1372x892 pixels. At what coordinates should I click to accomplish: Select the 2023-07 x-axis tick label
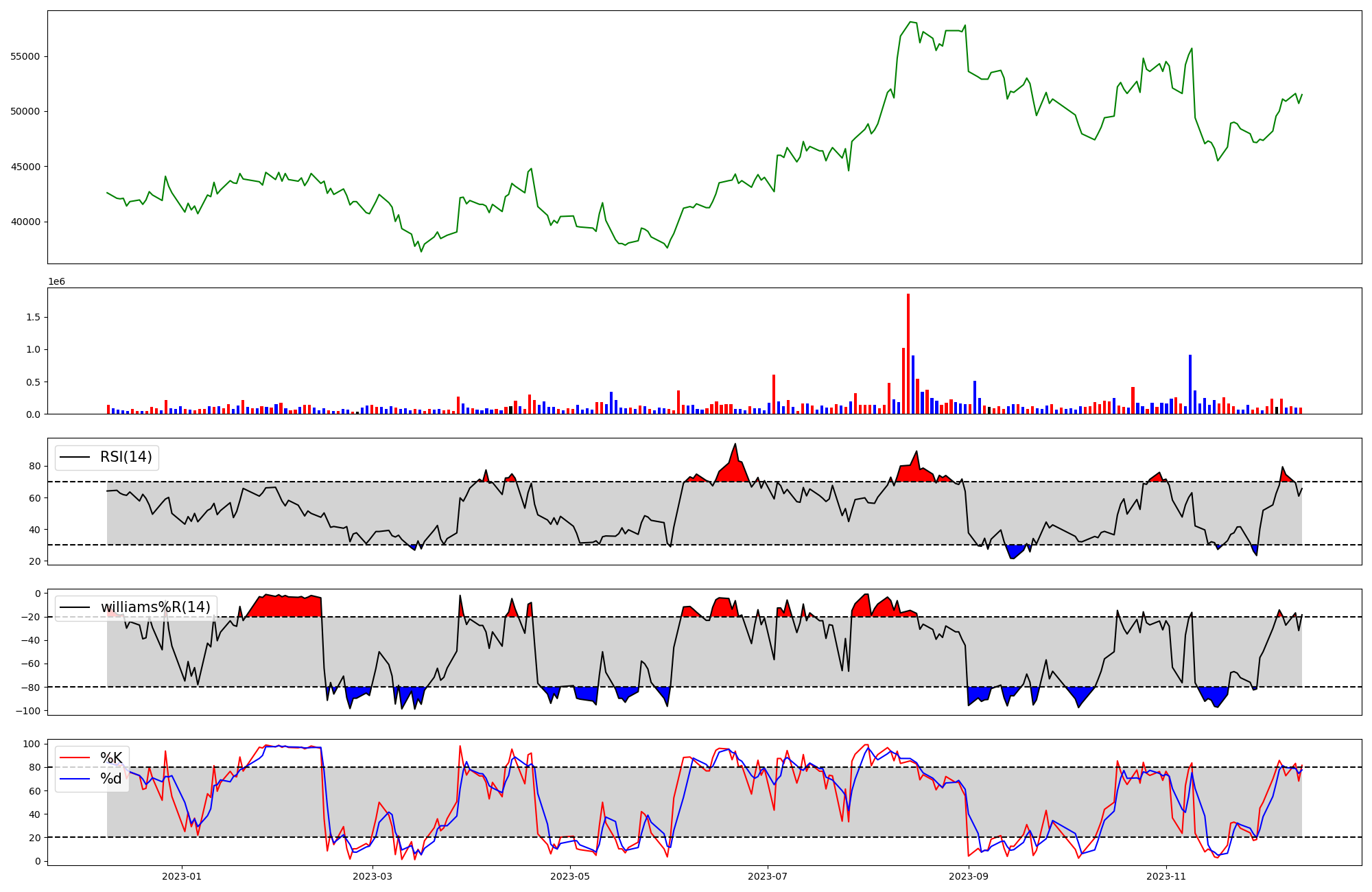coord(767,876)
